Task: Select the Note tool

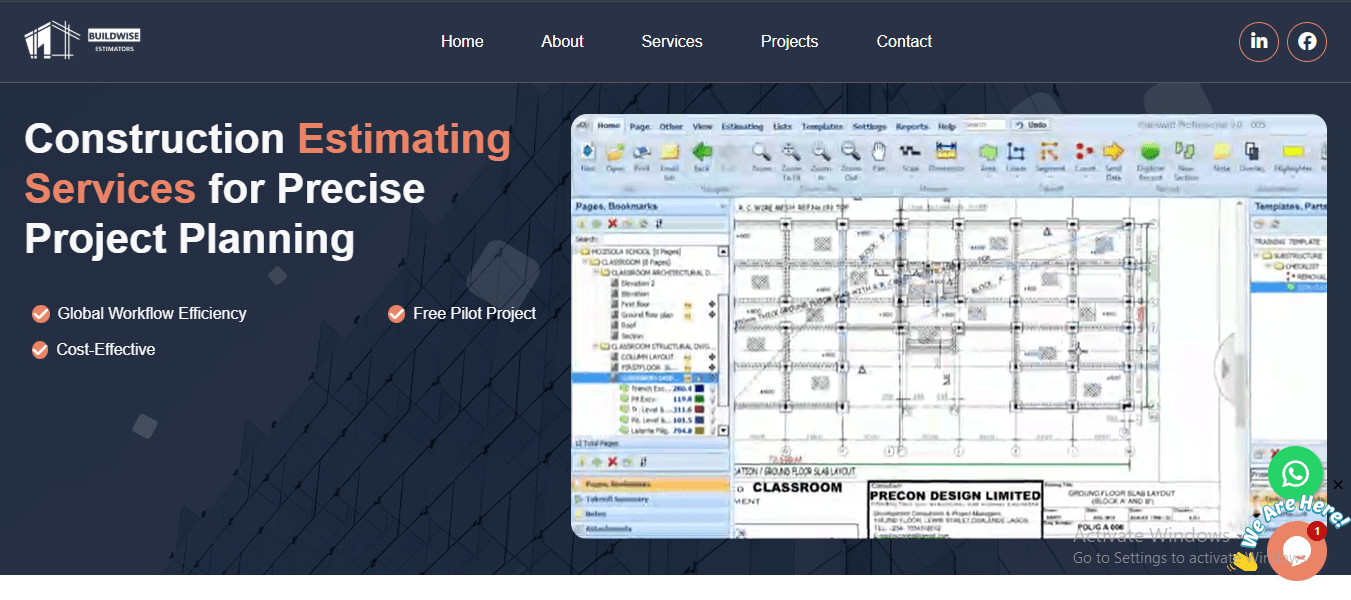Action: tap(1221, 150)
